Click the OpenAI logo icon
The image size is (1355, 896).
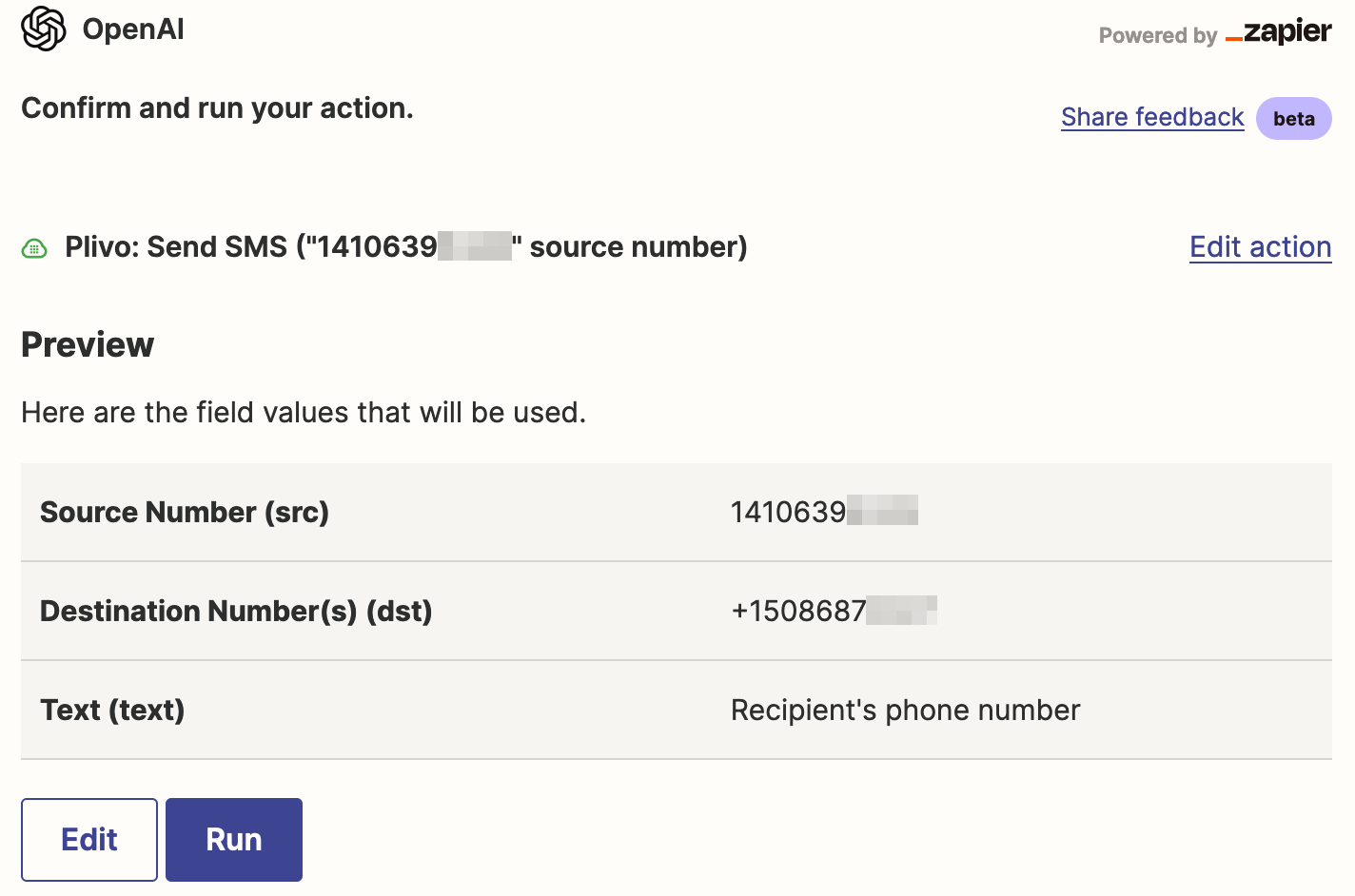pyautogui.click(x=42, y=29)
